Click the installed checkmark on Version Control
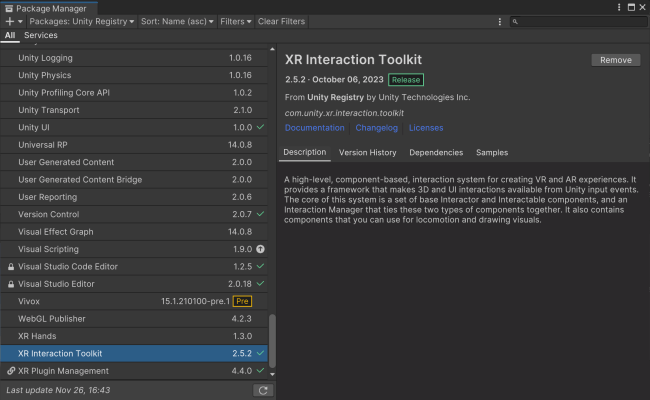The width and height of the screenshot is (650, 400). (x=260, y=214)
